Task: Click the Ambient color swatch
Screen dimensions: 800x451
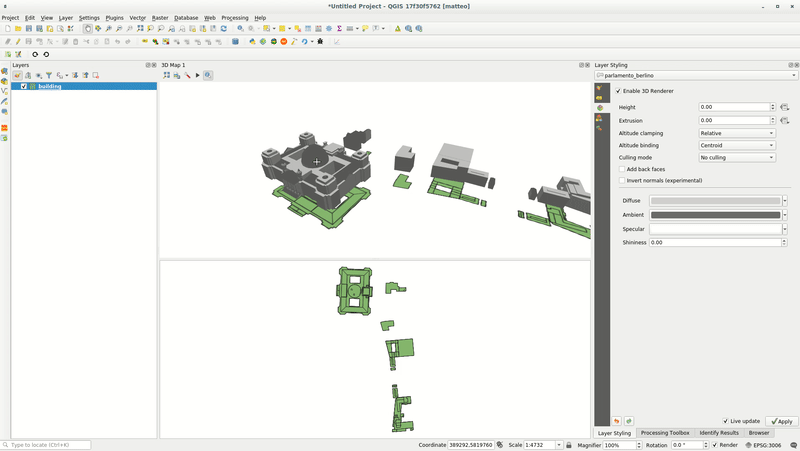Action: click(x=714, y=215)
